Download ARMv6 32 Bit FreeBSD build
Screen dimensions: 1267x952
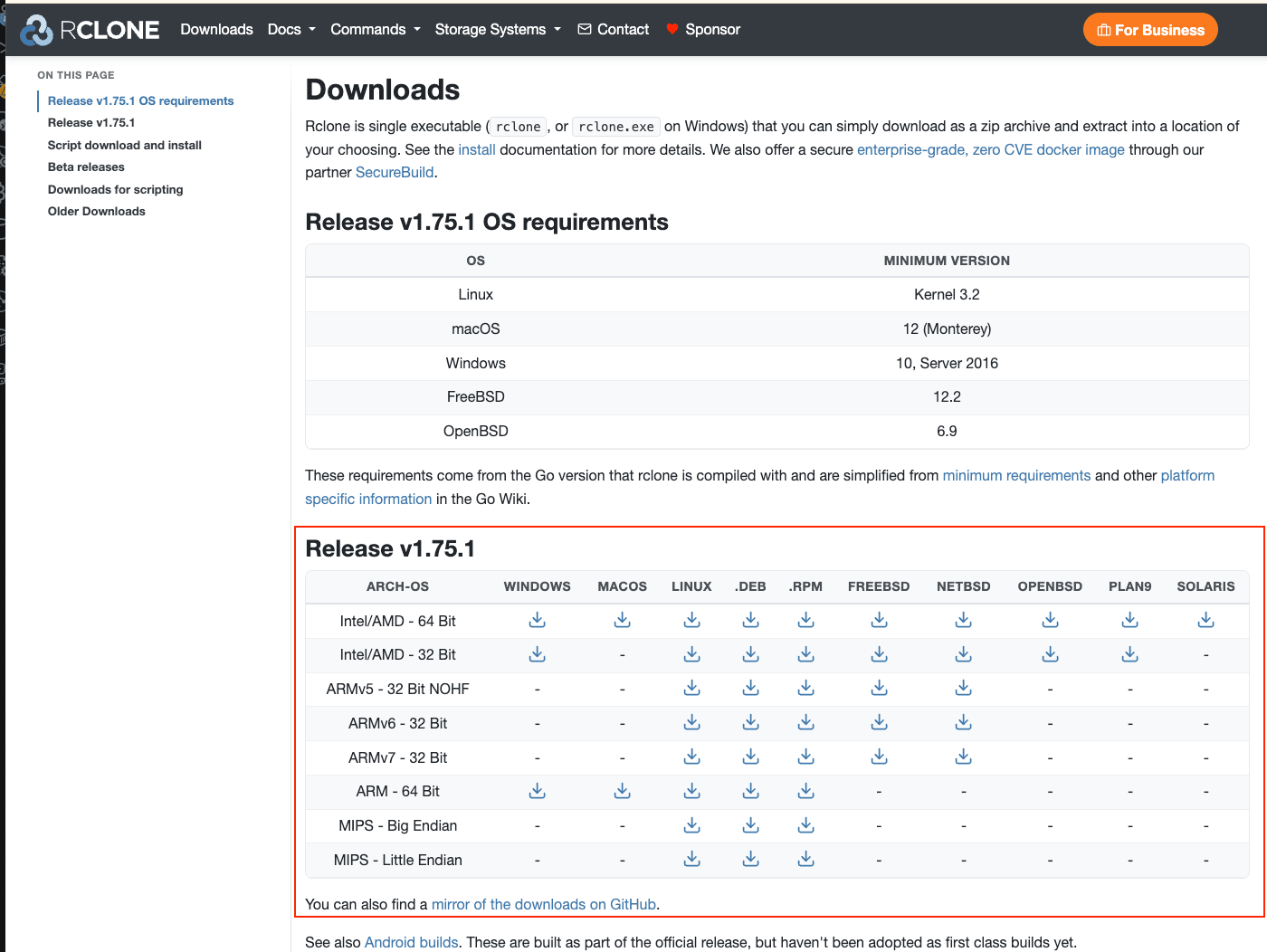tap(880, 722)
